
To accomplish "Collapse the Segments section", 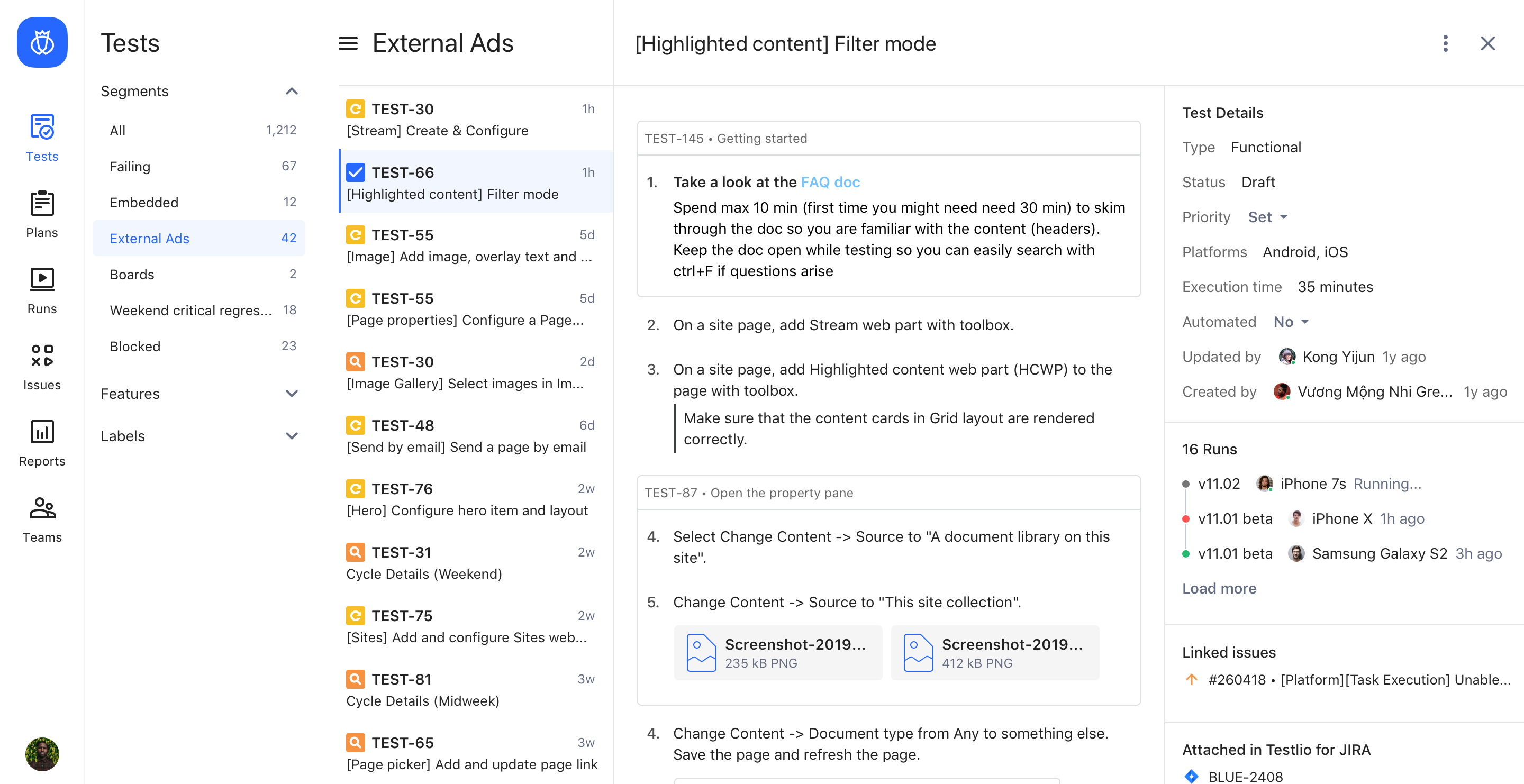I will point(292,91).
